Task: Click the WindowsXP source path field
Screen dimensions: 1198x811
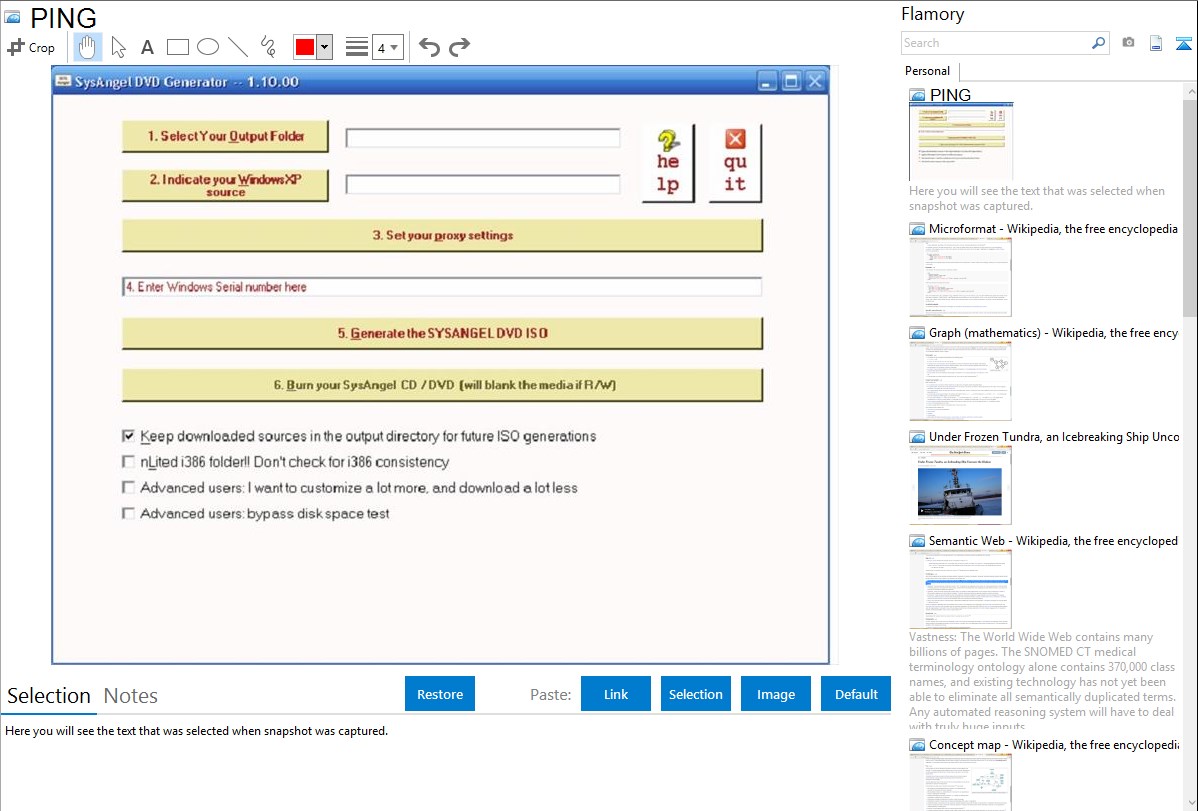Action: point(483,184)
